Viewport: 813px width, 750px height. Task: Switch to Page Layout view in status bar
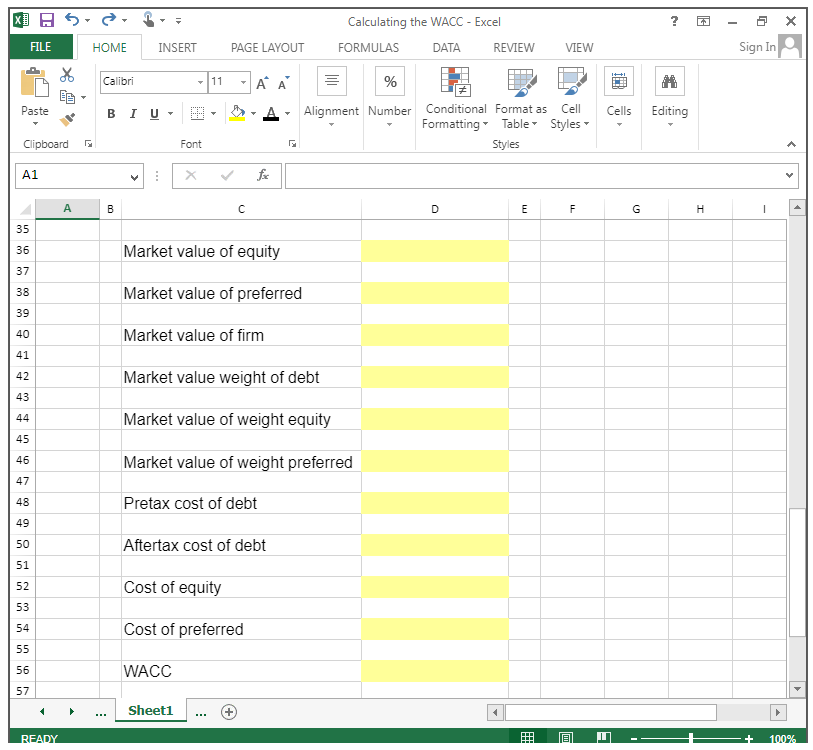566,737
